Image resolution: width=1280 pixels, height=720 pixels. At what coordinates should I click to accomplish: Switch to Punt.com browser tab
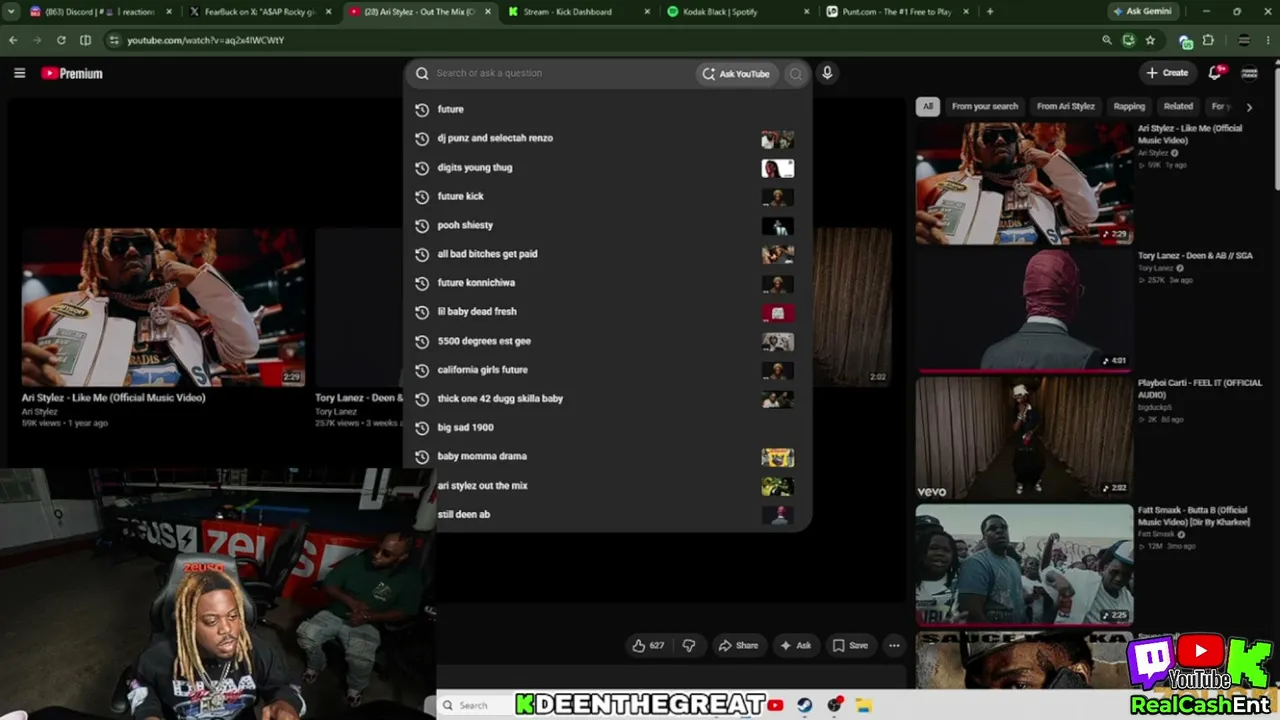898,12
